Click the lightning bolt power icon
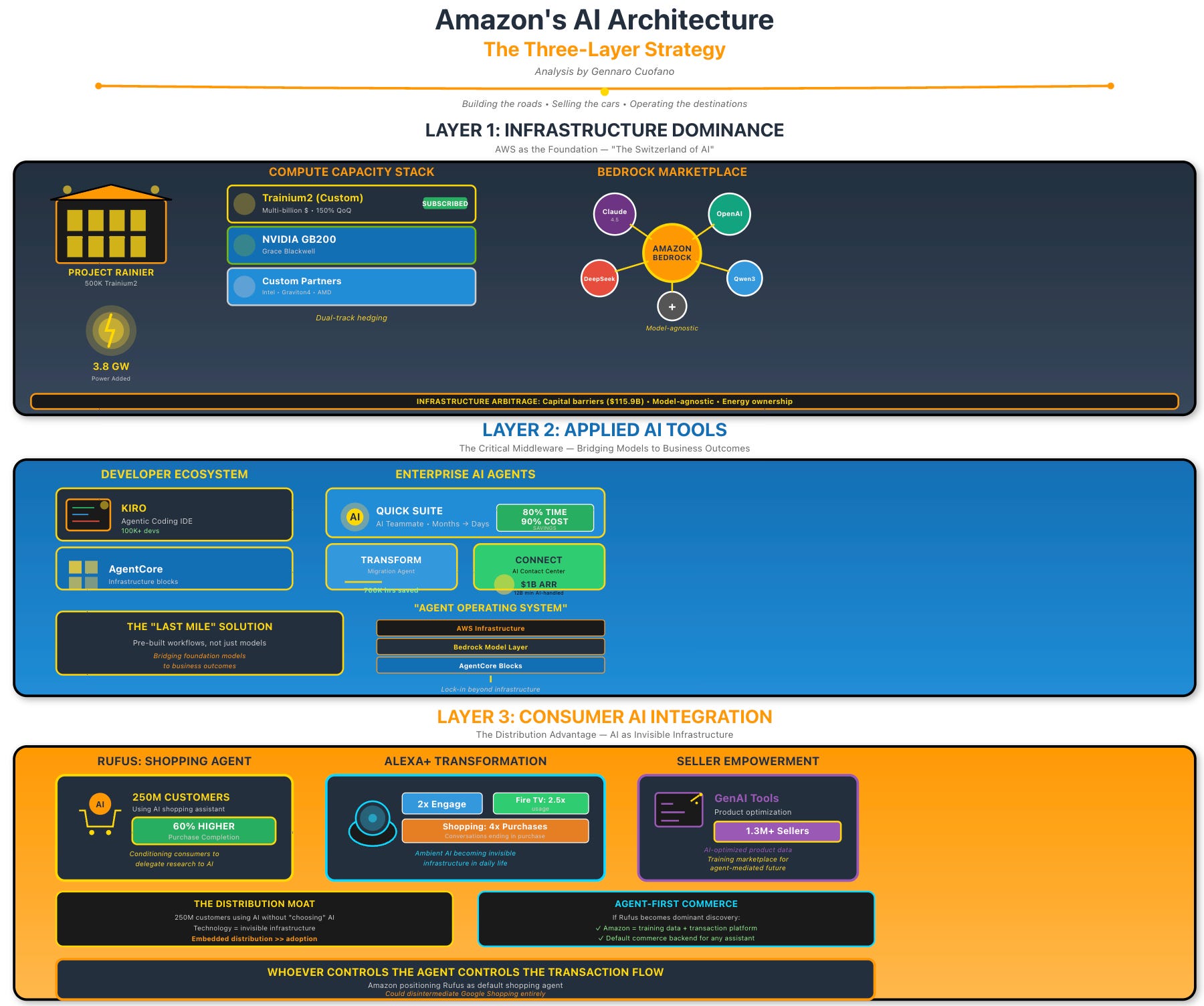Viewport: 1204px width, 1006px height. (x=111, y=330)
